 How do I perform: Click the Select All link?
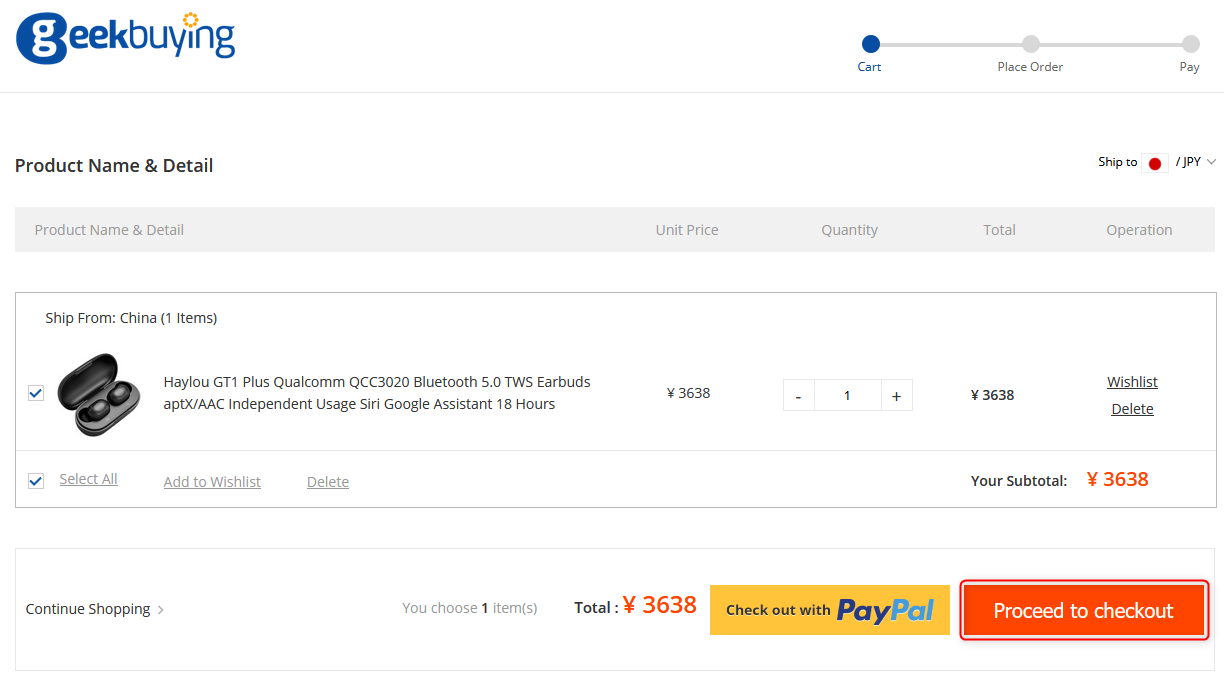point(88,479)
